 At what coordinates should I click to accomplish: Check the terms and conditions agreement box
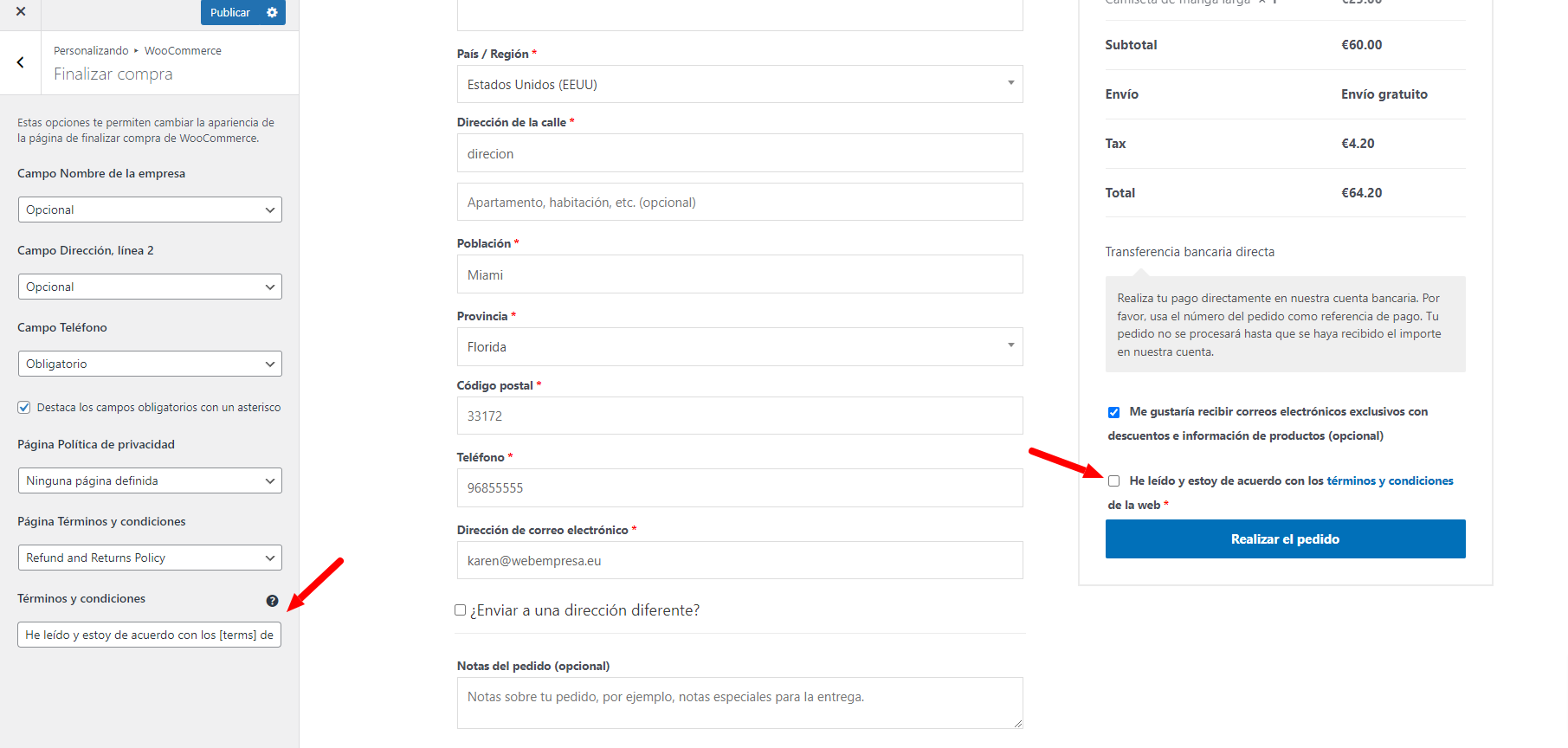click(1113, 481)
